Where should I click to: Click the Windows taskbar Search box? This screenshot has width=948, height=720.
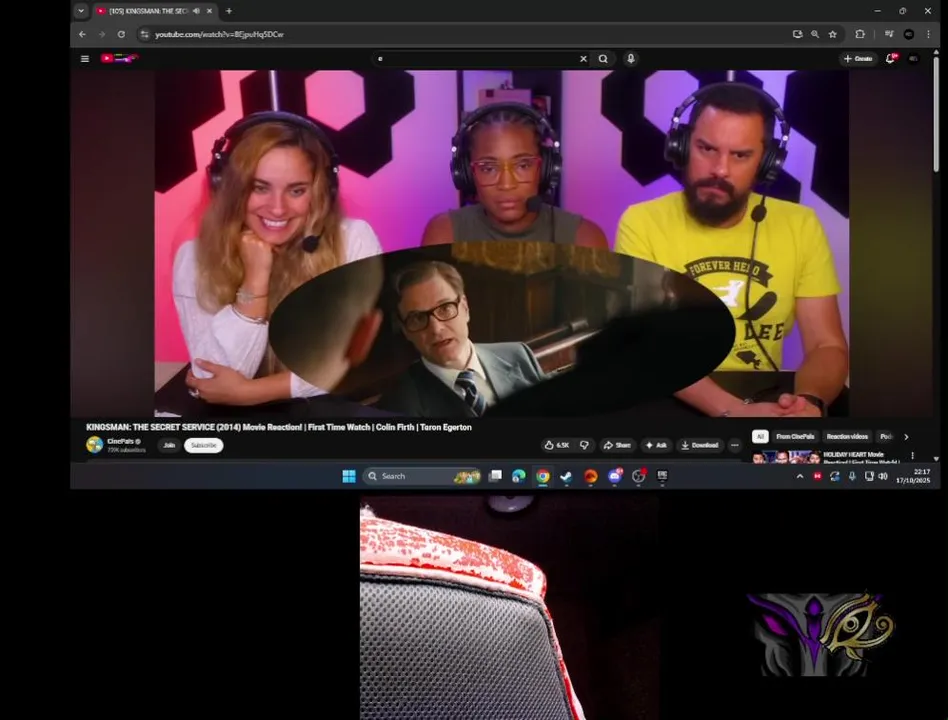(x=421, y=476)
